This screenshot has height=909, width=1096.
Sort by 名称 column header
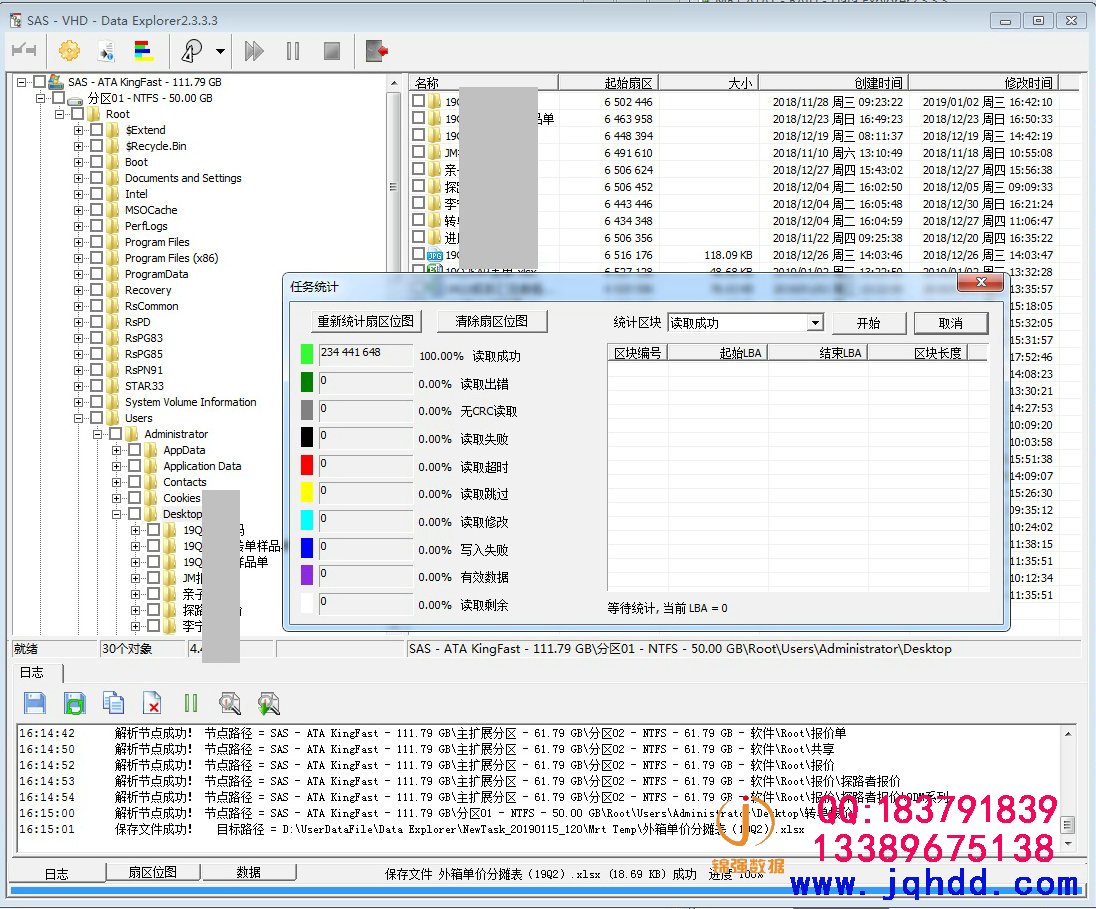484,83
